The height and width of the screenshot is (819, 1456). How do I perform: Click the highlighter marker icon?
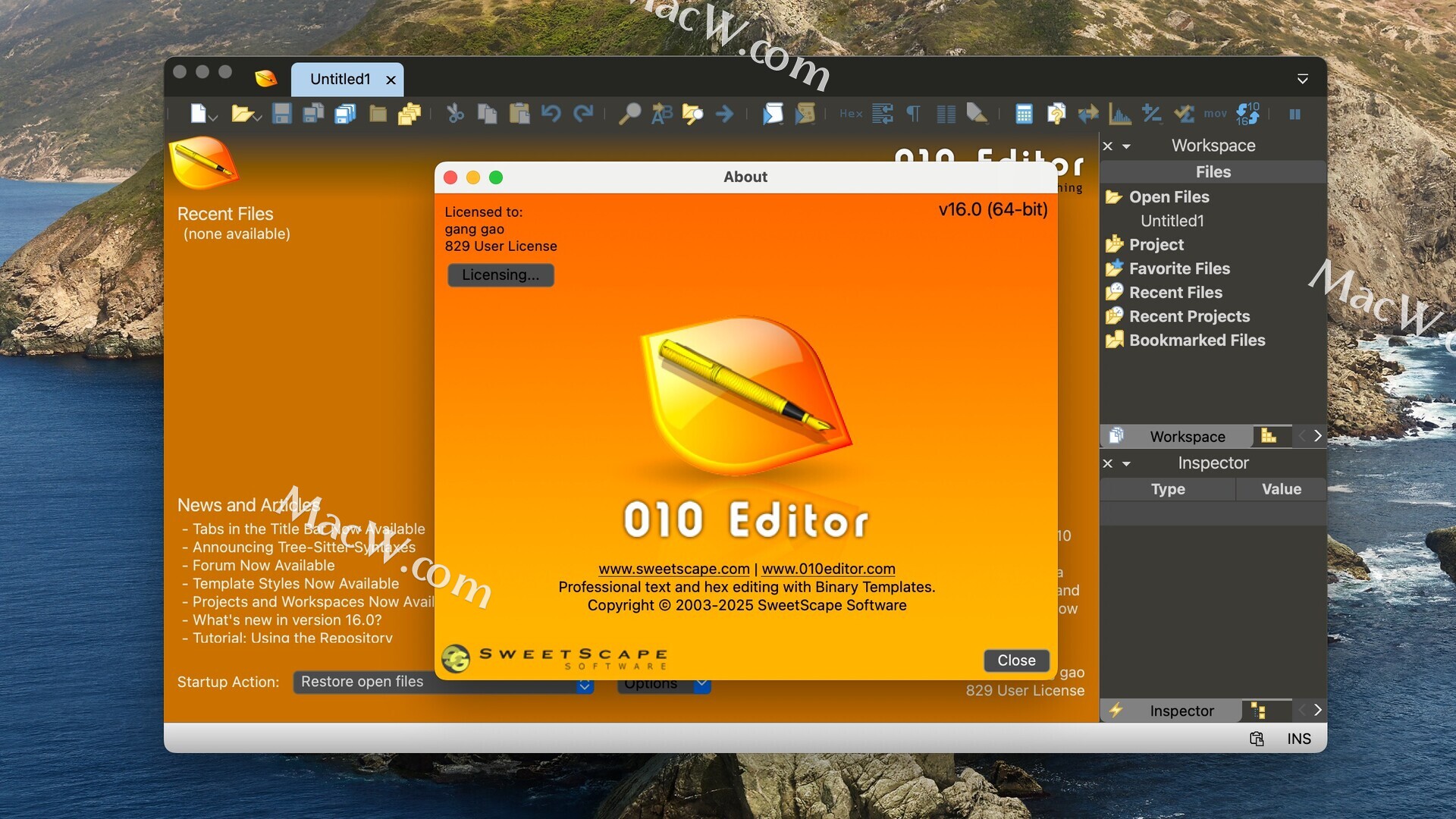pos(977,114)
